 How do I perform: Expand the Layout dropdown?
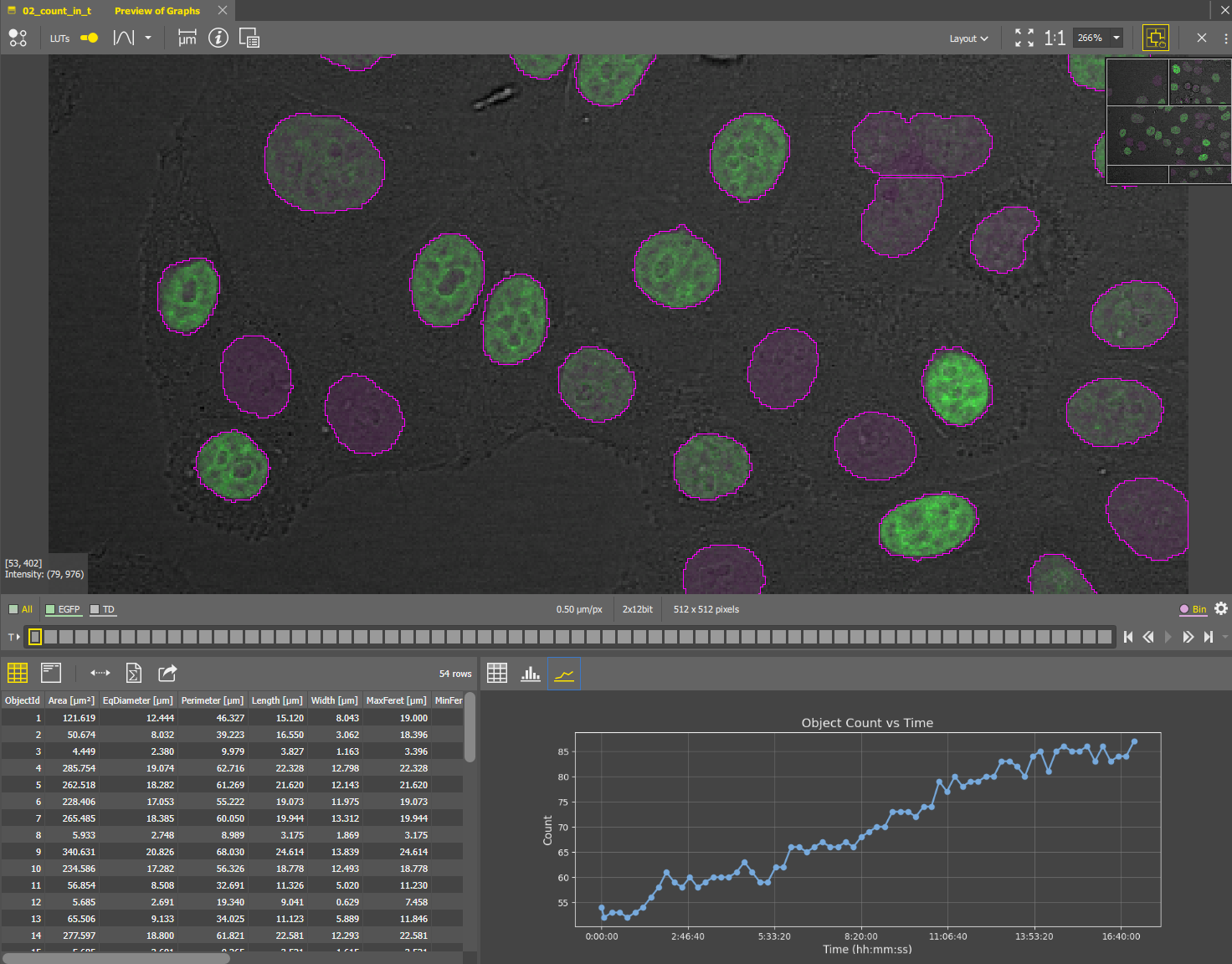[x=968, y=38]
